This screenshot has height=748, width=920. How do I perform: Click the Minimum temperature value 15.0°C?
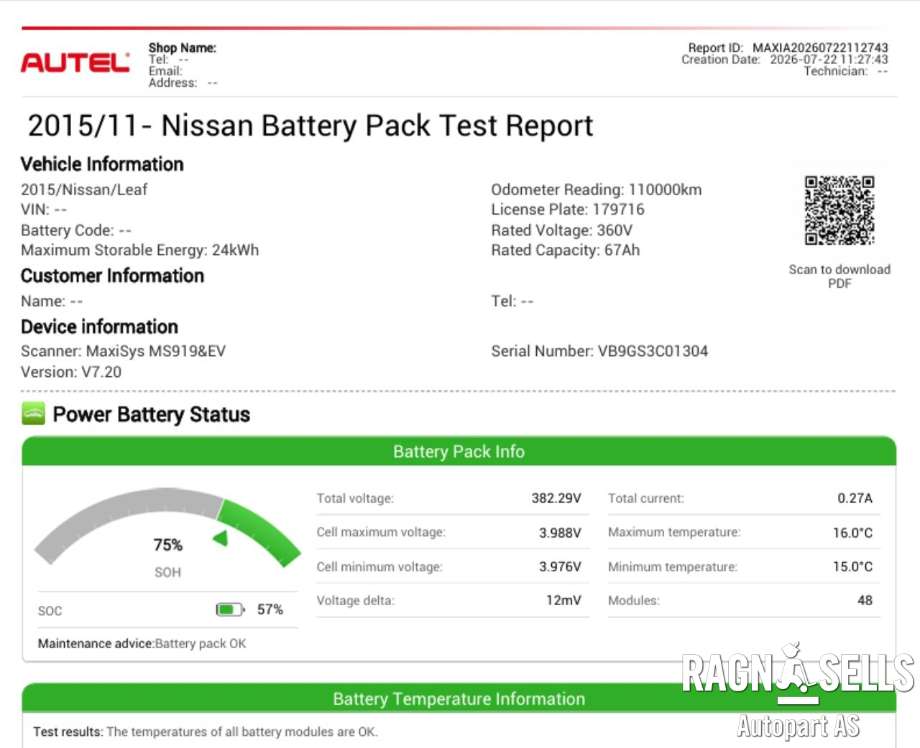coord(853,567)
